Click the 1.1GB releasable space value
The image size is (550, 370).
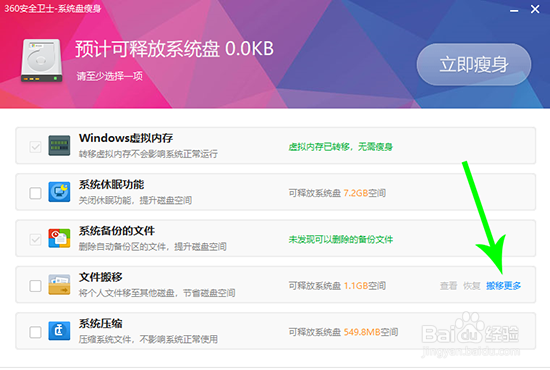click(356, 286)
